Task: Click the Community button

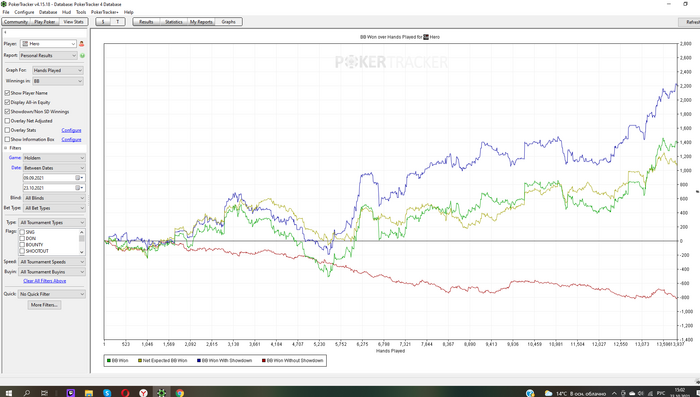Action: pos(16,21)
